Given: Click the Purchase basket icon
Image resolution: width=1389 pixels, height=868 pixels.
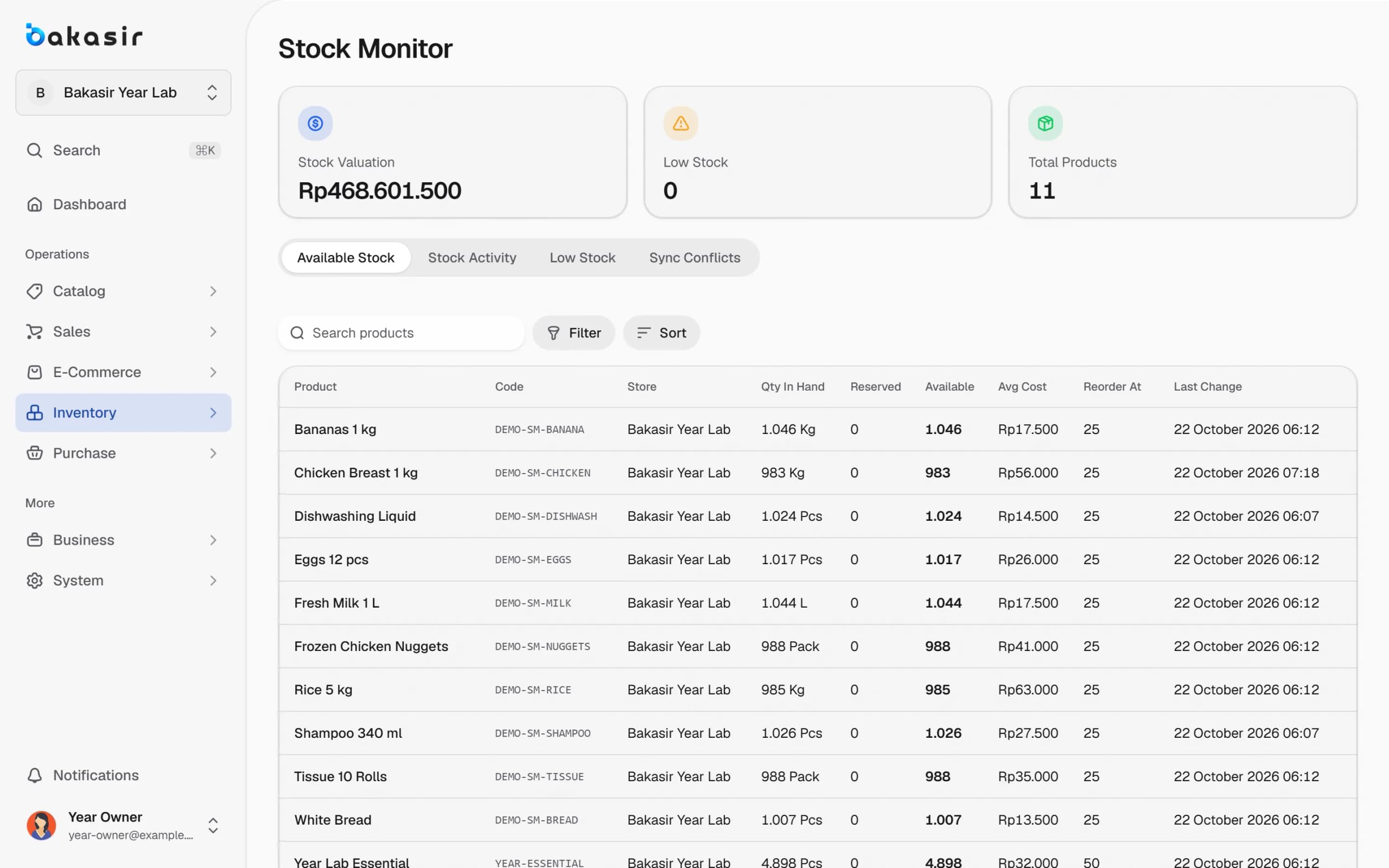Looking at the screenshot, I should pos(34,453).
